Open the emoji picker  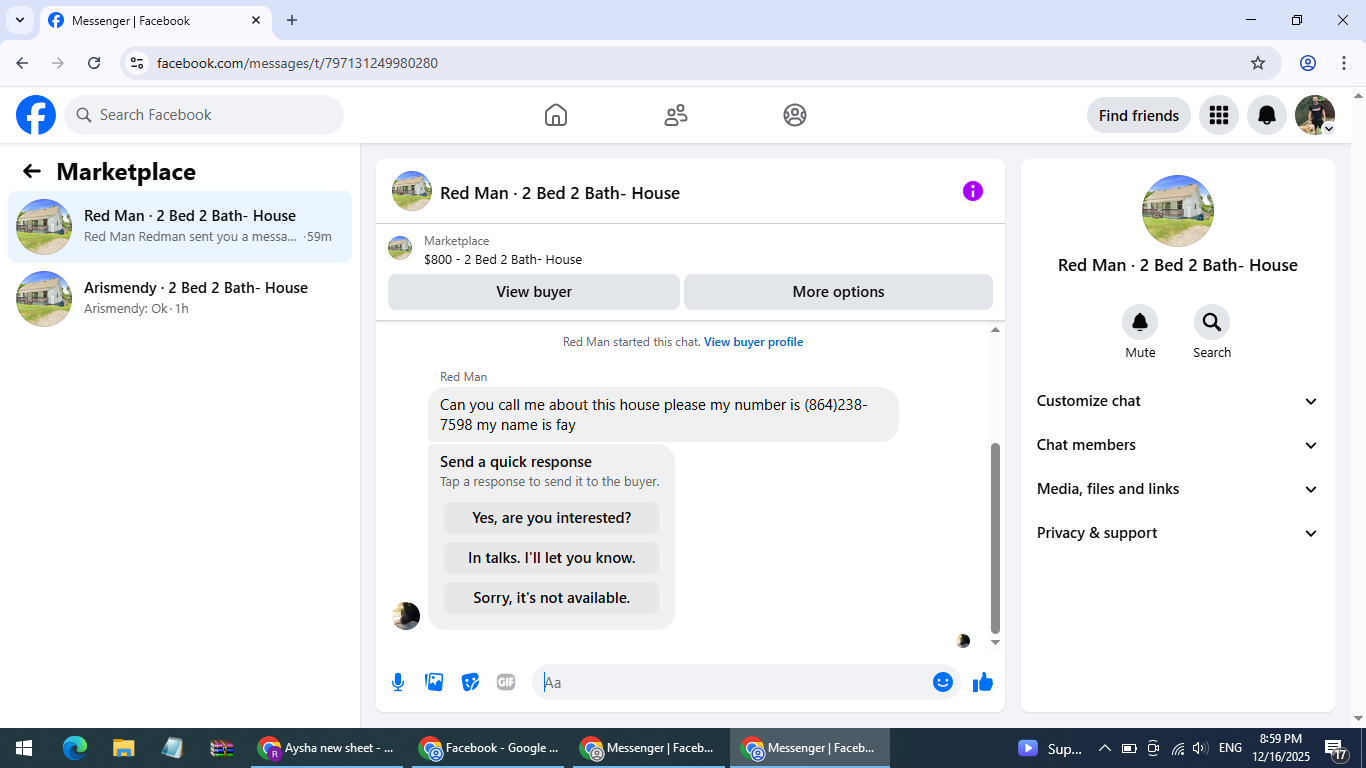(x=942, y=682)
